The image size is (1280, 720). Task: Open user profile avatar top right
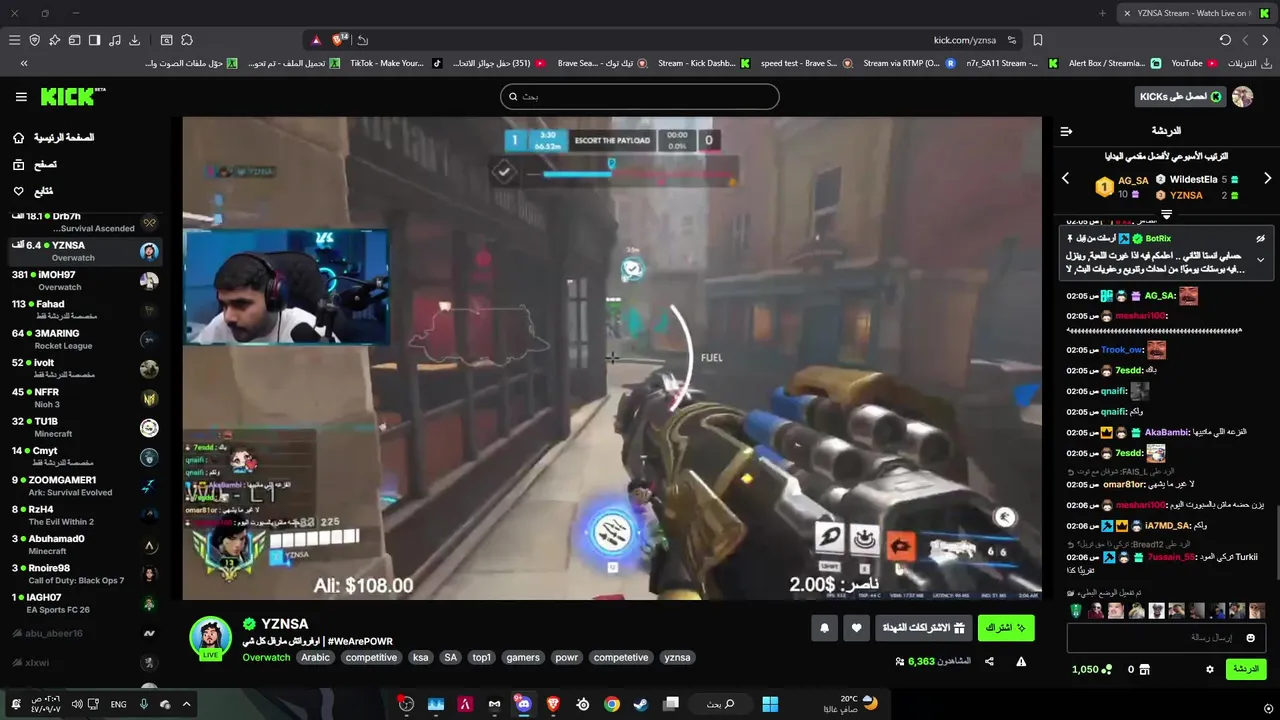(x=1242, y=97)
